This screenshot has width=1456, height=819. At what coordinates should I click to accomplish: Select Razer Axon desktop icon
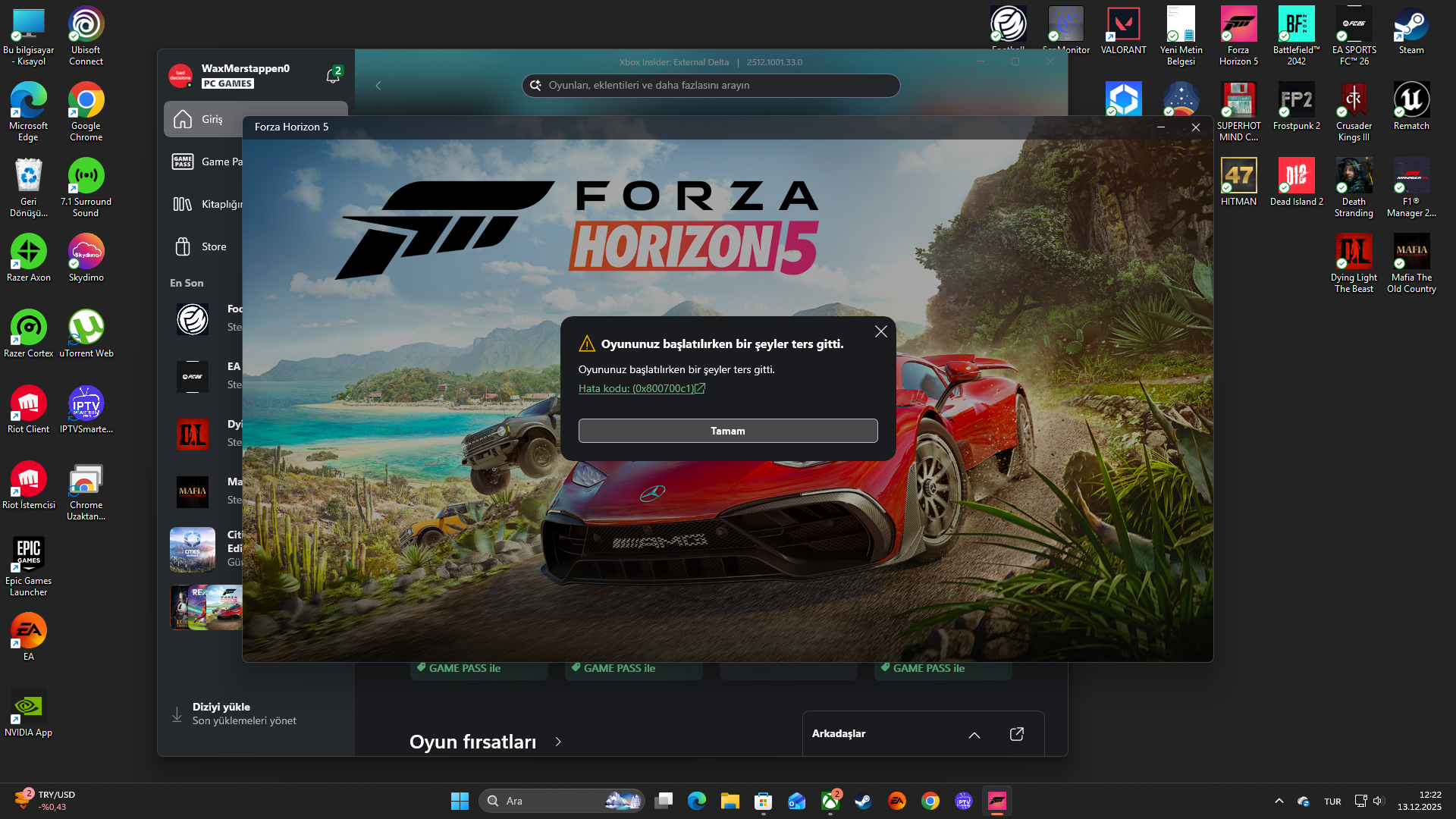pos(28,257)
